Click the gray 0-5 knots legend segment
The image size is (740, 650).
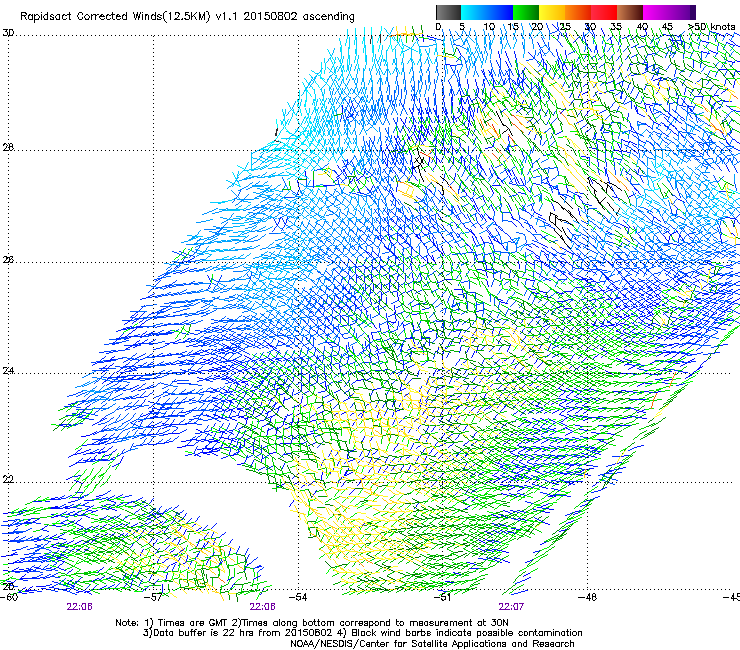pos(448,12)
